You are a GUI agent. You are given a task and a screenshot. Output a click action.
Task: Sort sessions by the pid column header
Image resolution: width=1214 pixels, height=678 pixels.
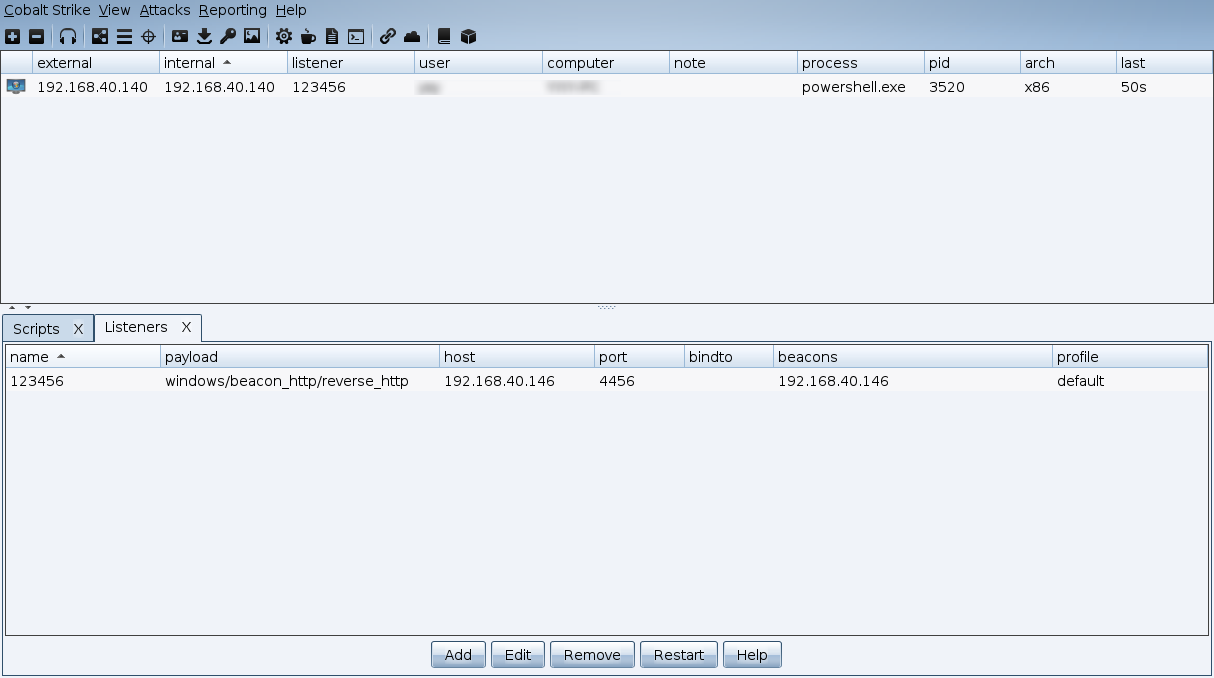tap(972, 63)
